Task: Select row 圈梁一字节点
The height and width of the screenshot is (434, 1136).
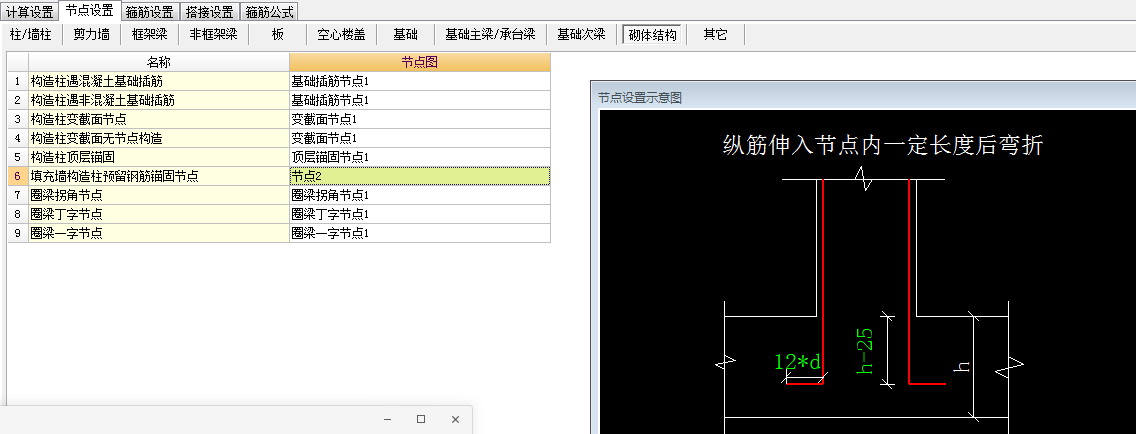Action: coord(159,233)
